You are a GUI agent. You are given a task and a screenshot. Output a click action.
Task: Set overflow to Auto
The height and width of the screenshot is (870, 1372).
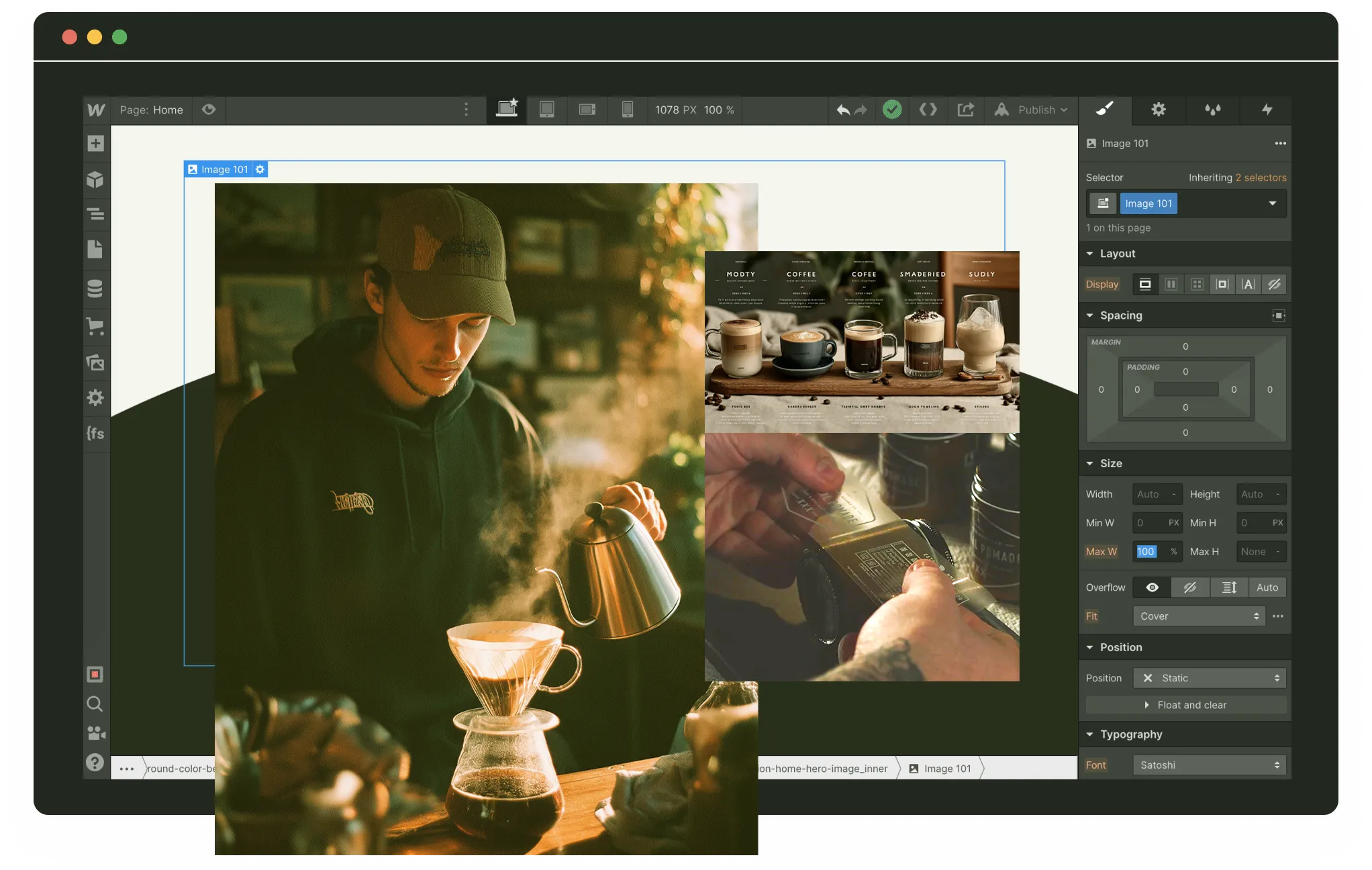tap(1267, 587)
